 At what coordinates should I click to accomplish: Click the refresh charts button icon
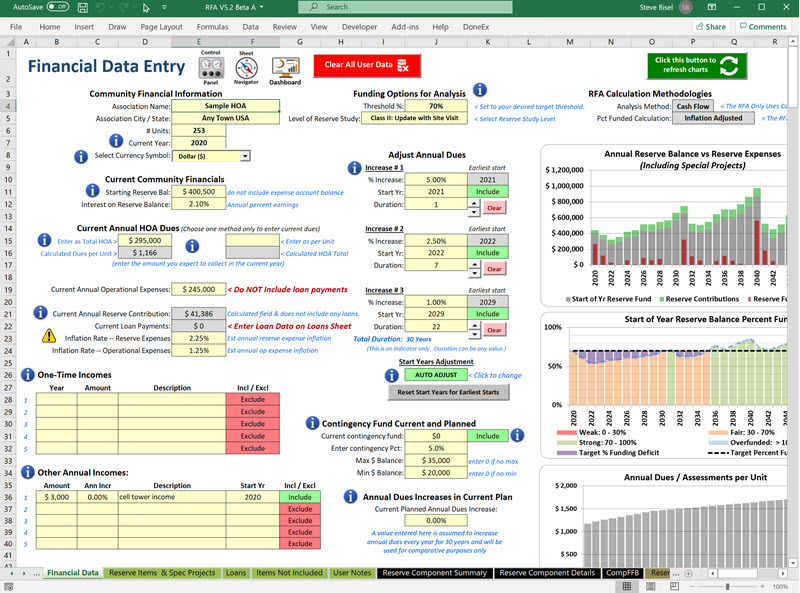tap(732, 67)
